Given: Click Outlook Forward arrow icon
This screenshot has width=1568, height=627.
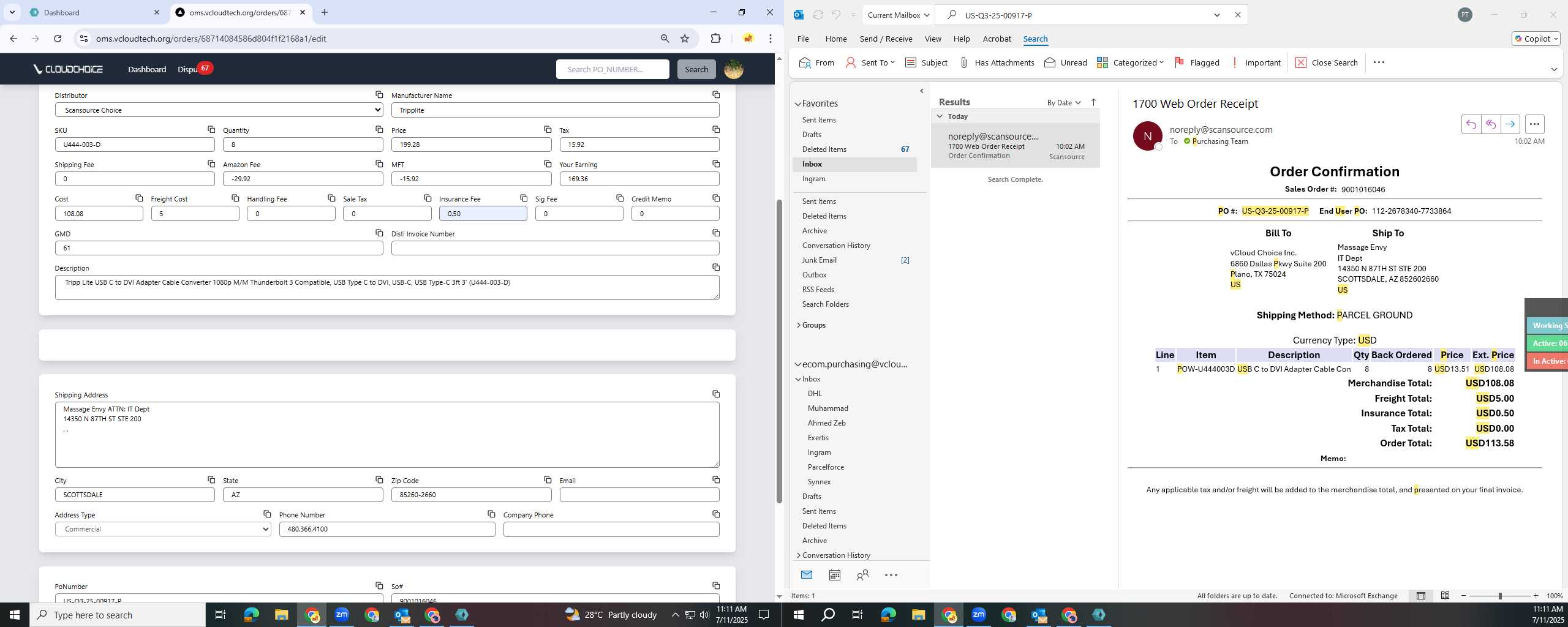Looking at the screenshot, I should [1510, 124].
